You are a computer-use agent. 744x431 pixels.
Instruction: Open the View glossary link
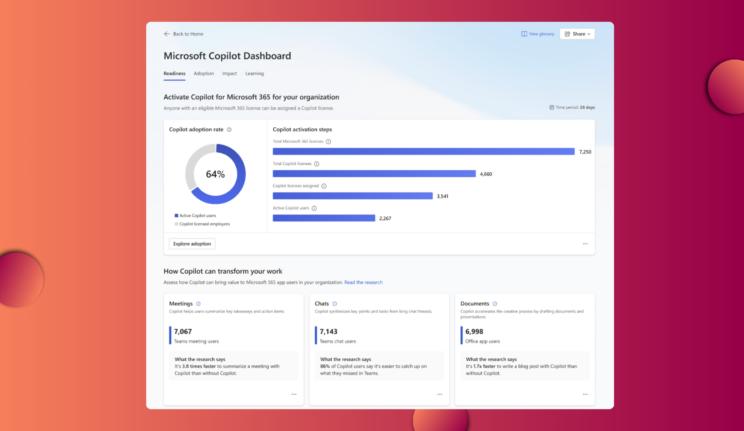(x=541, y=34)
